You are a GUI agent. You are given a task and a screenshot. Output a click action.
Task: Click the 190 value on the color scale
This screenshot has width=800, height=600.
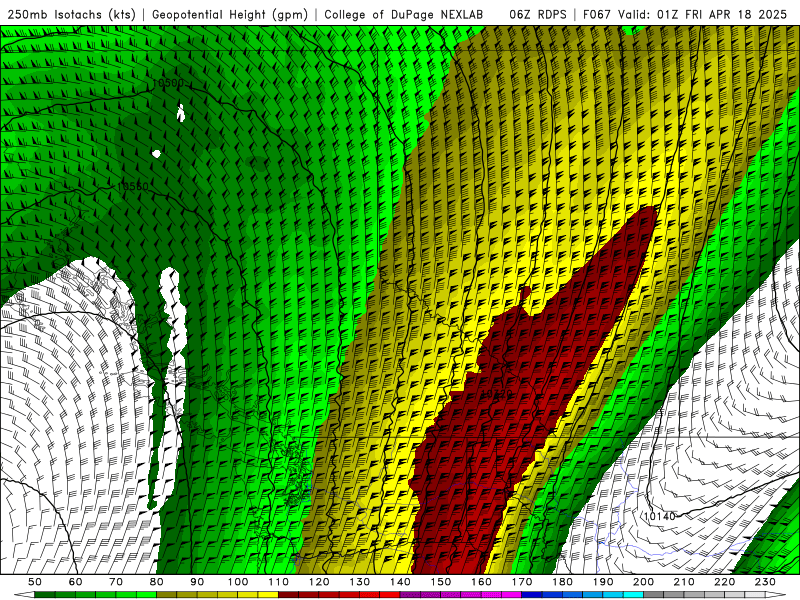pyautogui.click(x=603, y=582)
